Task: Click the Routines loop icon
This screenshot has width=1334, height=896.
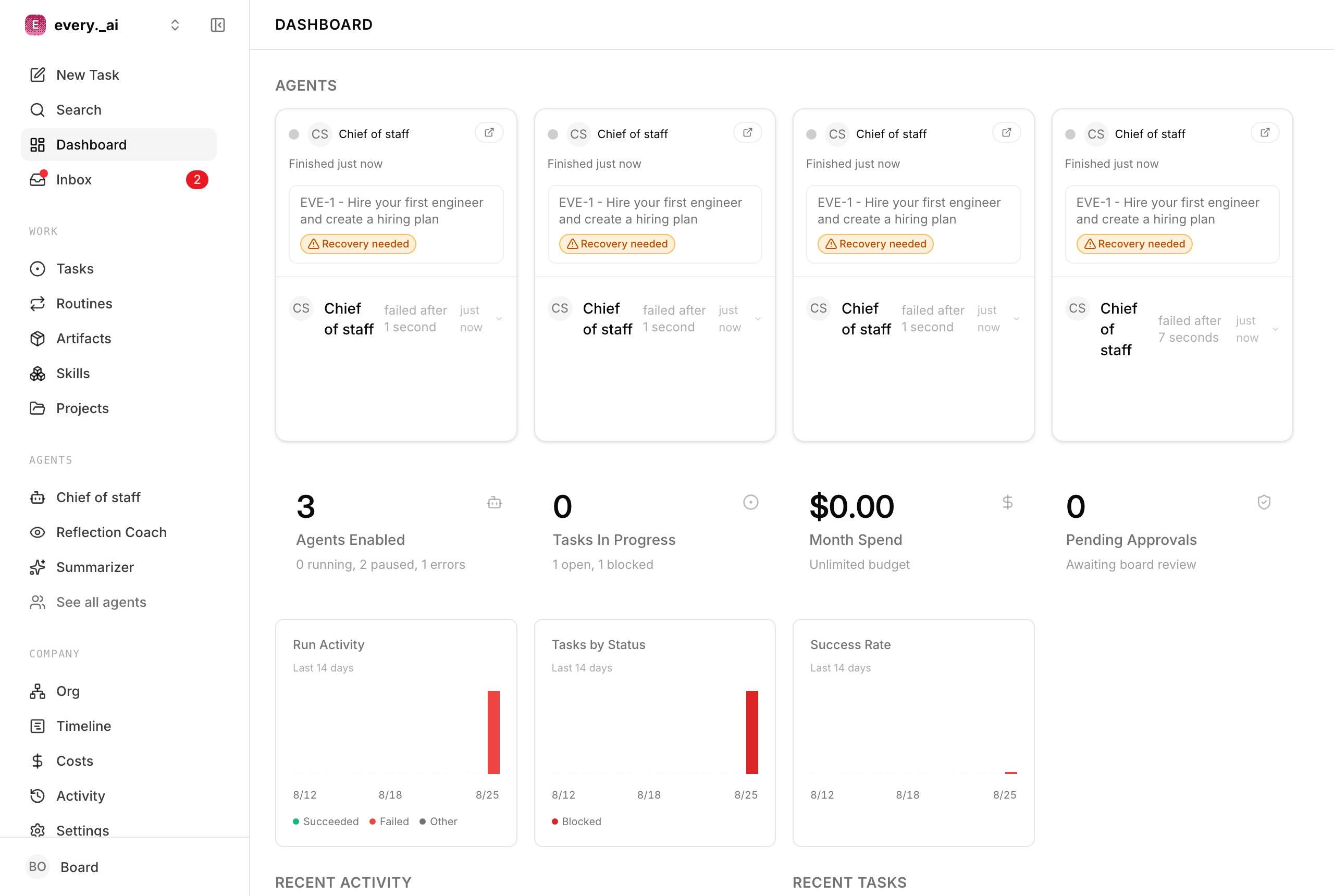Action: [x=38, y=303]
